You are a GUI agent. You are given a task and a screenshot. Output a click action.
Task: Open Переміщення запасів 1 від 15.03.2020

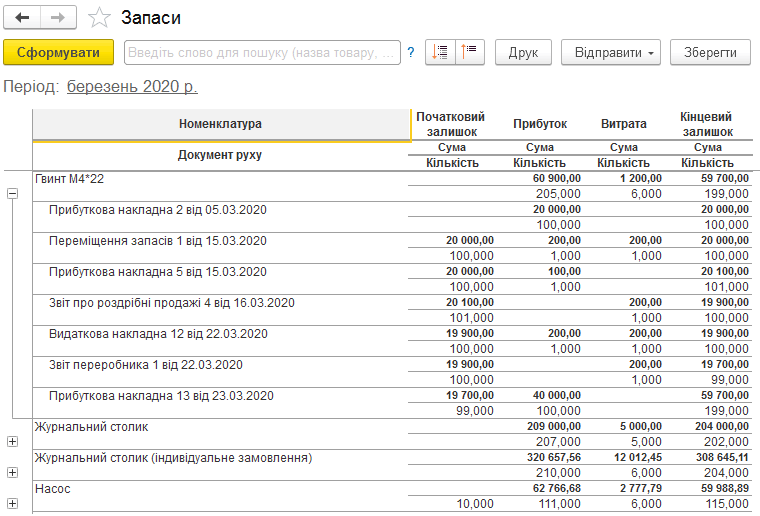point(158,241)
